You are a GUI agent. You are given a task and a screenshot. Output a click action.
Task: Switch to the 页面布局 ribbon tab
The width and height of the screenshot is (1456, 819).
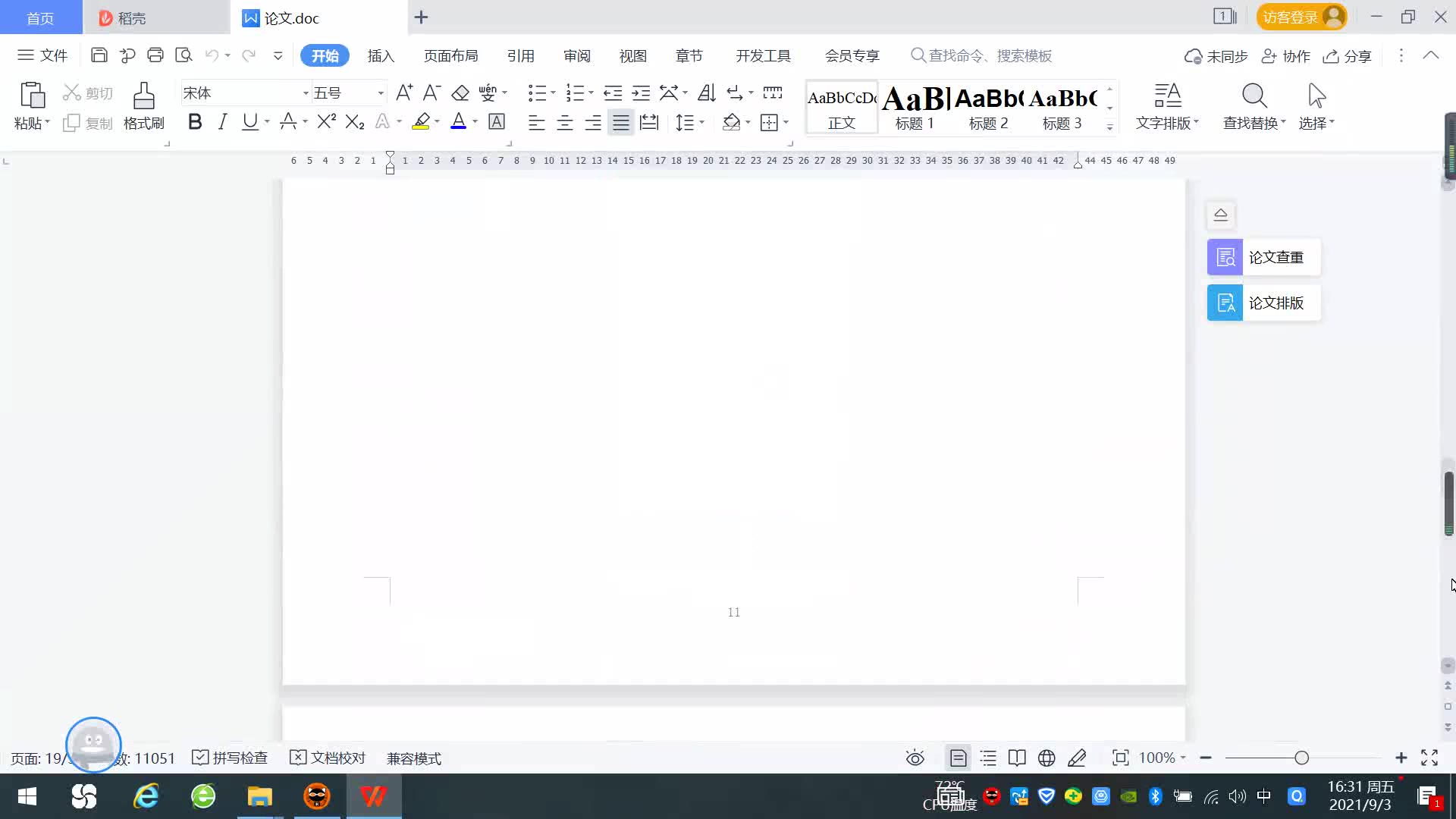450,55
